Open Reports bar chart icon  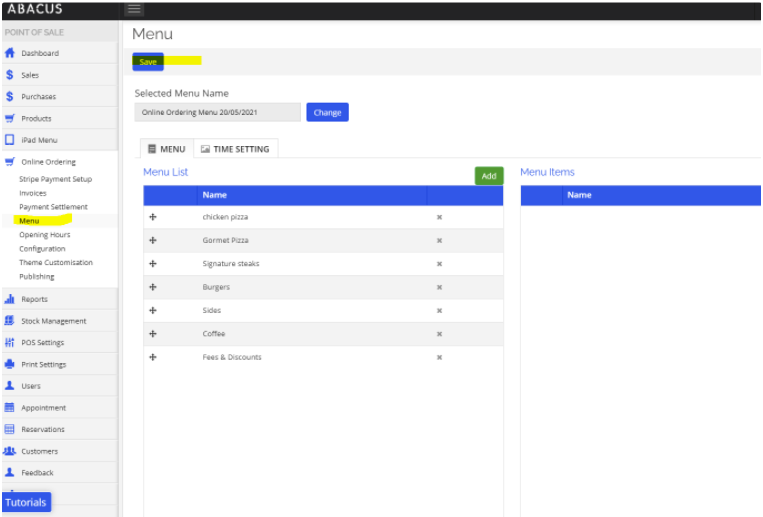pyautogui.click(x=10, y=299)
